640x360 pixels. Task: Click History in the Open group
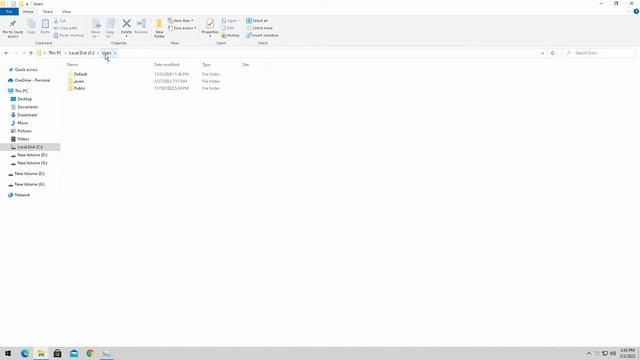click(231, 36)
